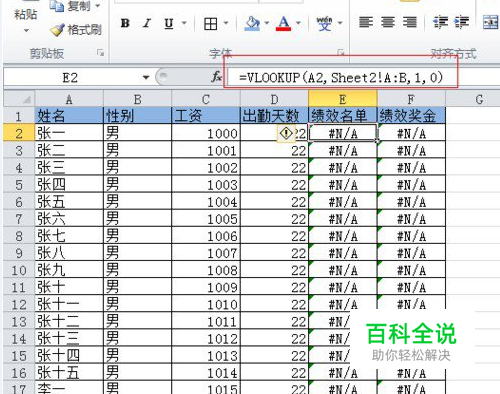
Task: Select cell containing 张一
Action: click(69, 133)
